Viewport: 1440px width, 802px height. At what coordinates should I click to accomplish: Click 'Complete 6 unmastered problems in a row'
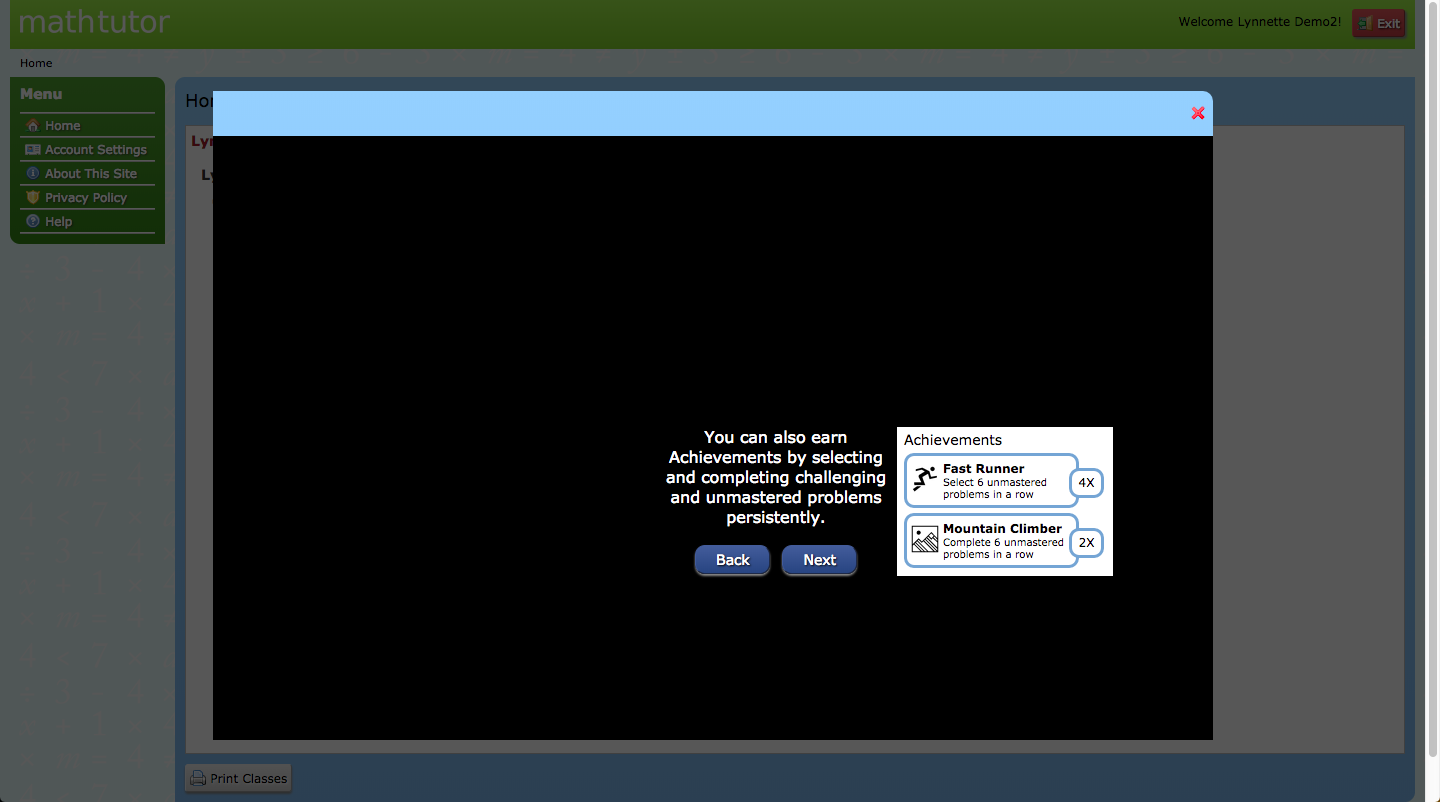point(1003,548)
